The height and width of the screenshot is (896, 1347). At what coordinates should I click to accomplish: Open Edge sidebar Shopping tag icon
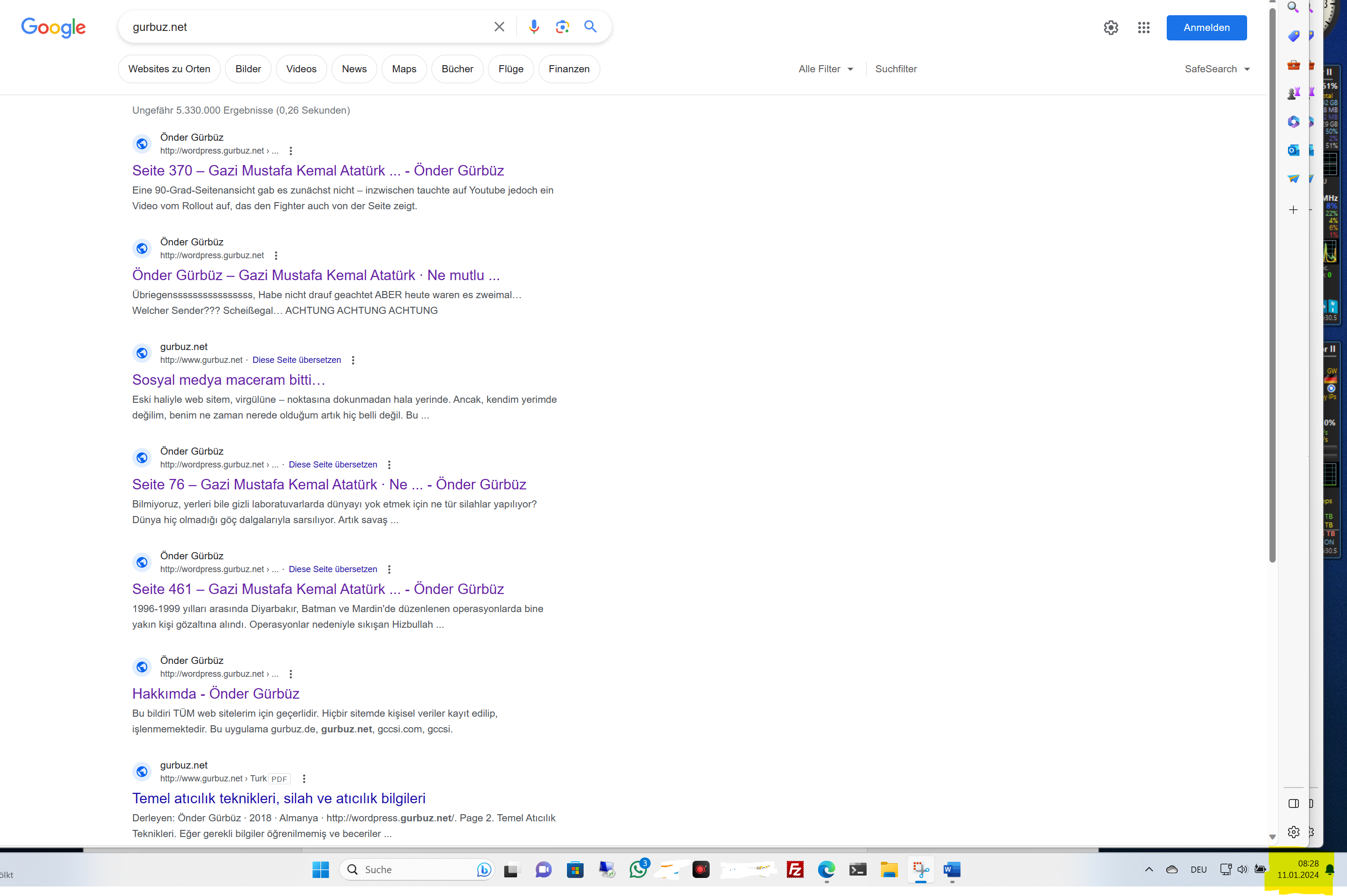coord(1293,36)
